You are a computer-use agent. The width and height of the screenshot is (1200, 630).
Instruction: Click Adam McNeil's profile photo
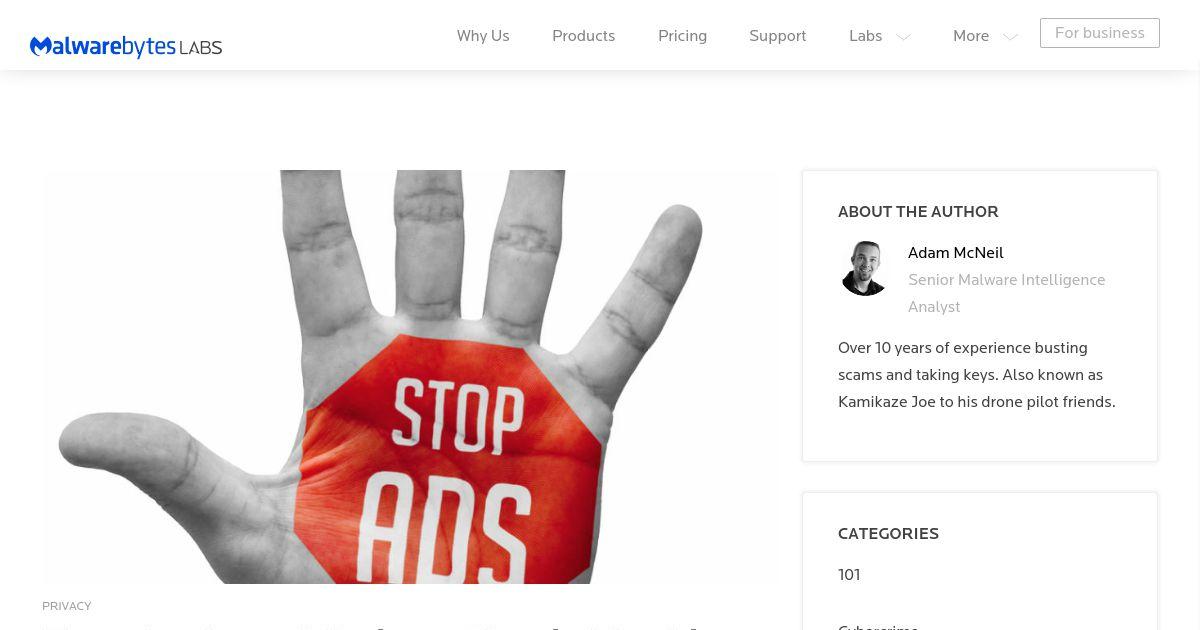pyautogui.click(x=865, y=268)
